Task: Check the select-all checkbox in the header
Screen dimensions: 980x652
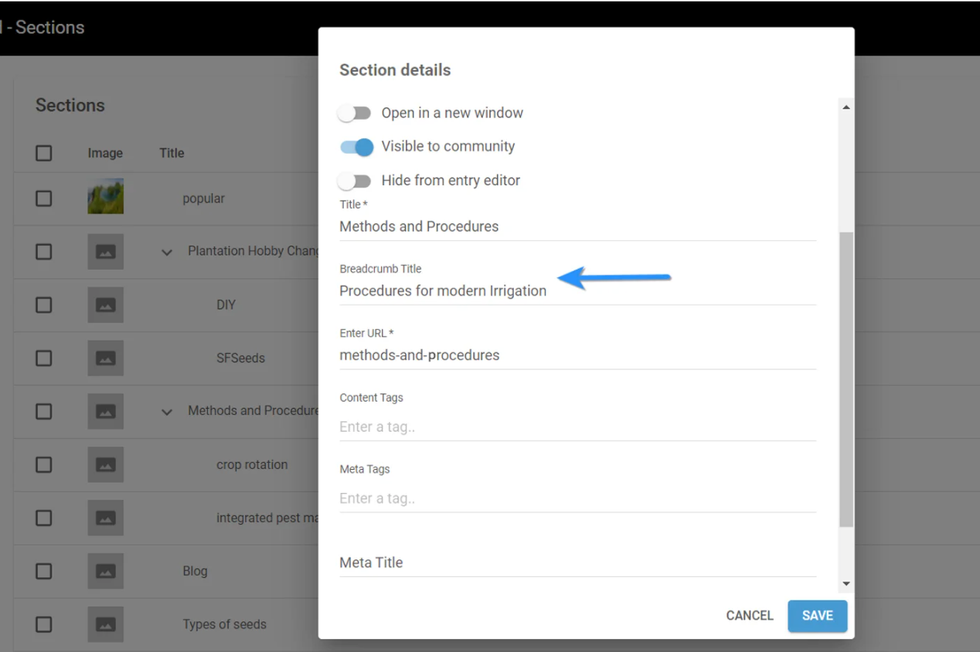Action: pyautogui.click(x=44, y=152)
